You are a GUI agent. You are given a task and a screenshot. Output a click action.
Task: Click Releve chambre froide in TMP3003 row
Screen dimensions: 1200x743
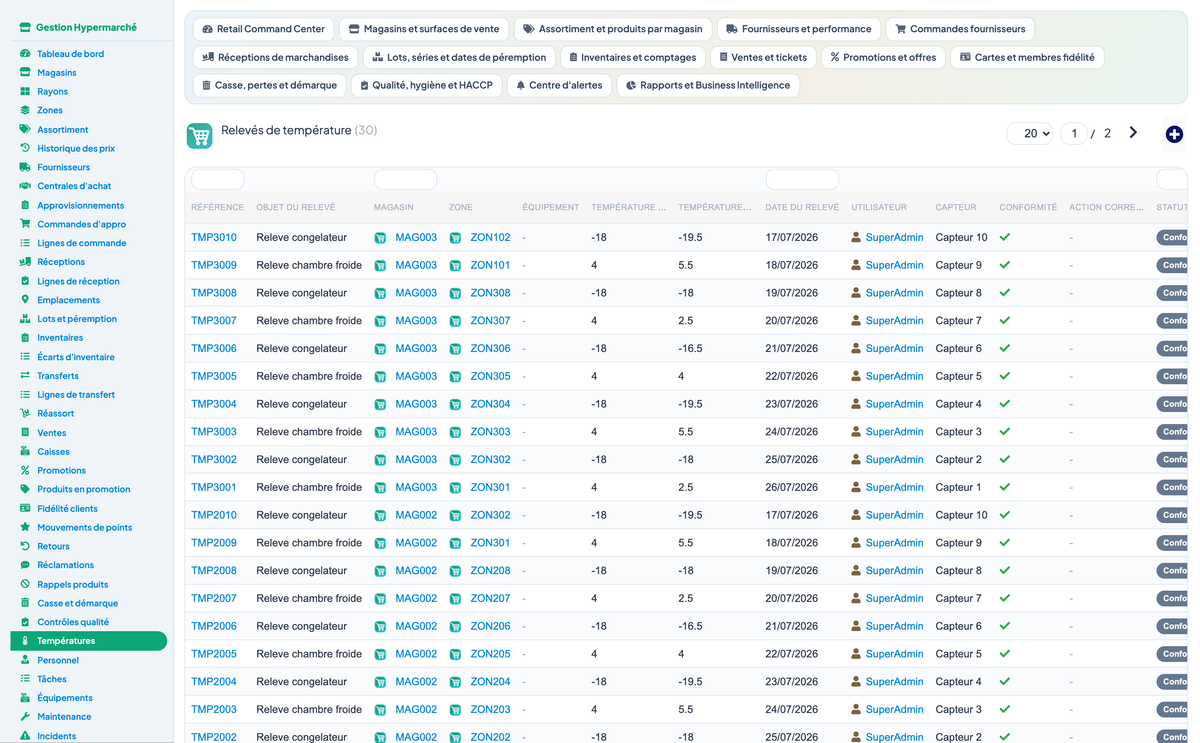coord(309,432)
